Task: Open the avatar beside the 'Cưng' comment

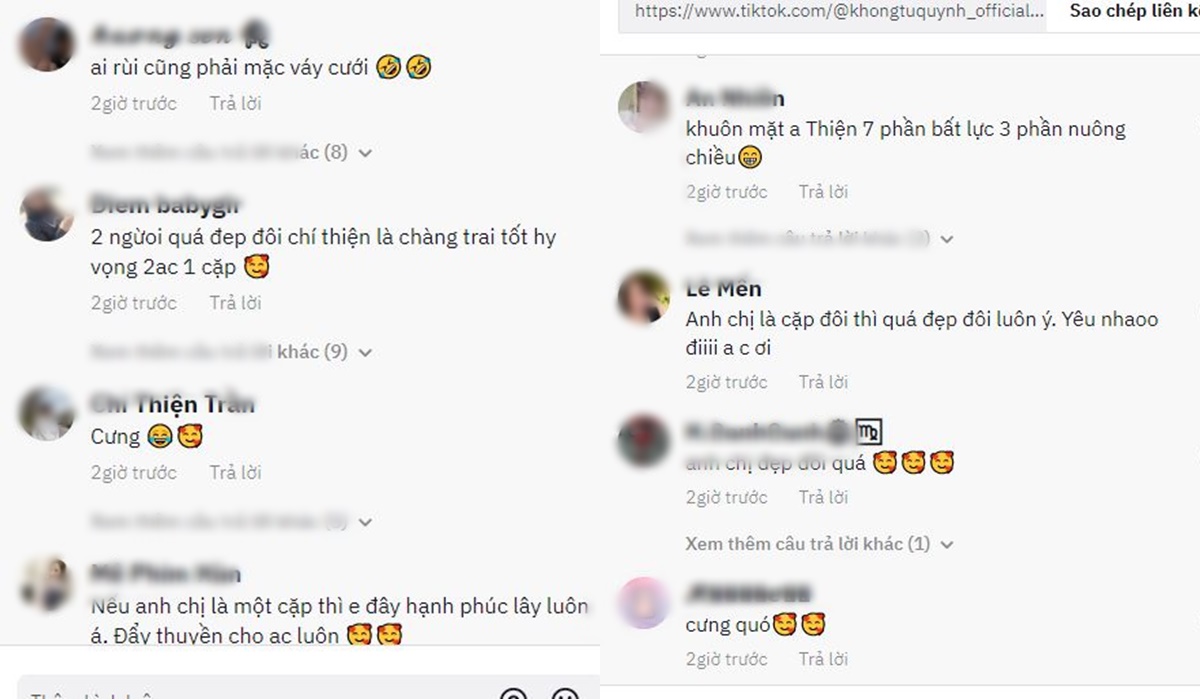Action: [x=47, y=414]
